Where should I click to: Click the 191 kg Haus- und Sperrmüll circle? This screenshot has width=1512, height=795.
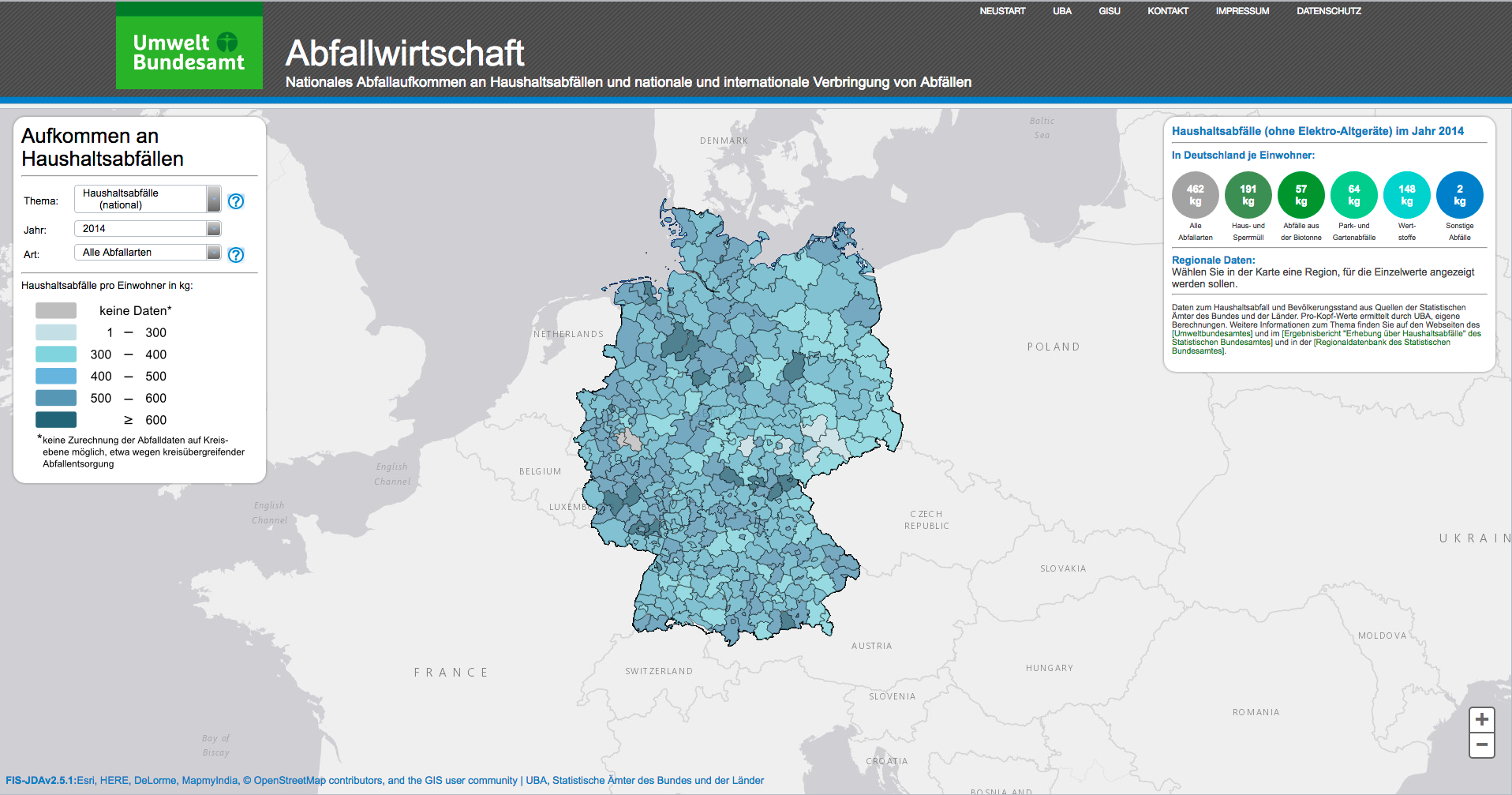[1248, 195]
